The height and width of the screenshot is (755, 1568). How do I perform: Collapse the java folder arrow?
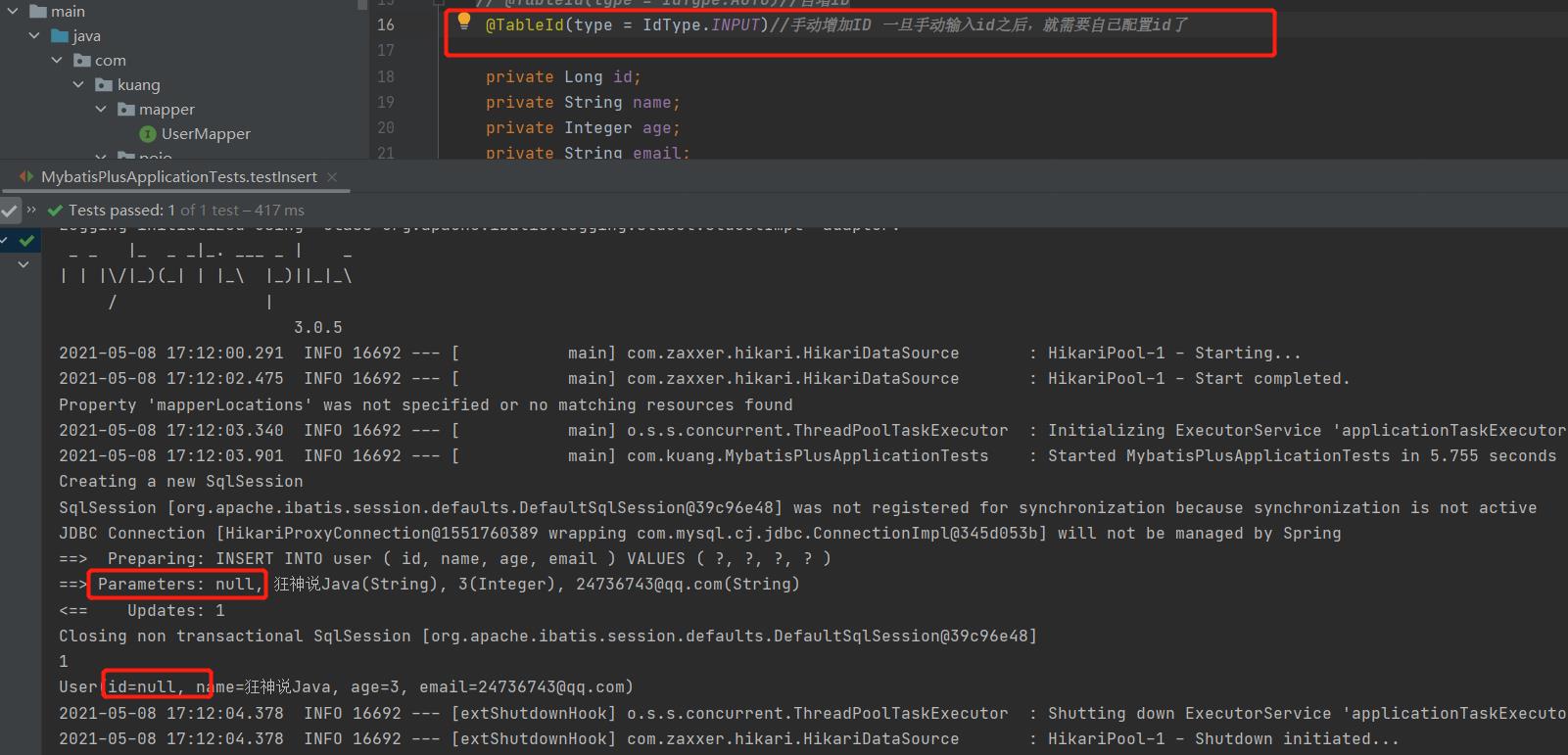click(x=35, y=35)
